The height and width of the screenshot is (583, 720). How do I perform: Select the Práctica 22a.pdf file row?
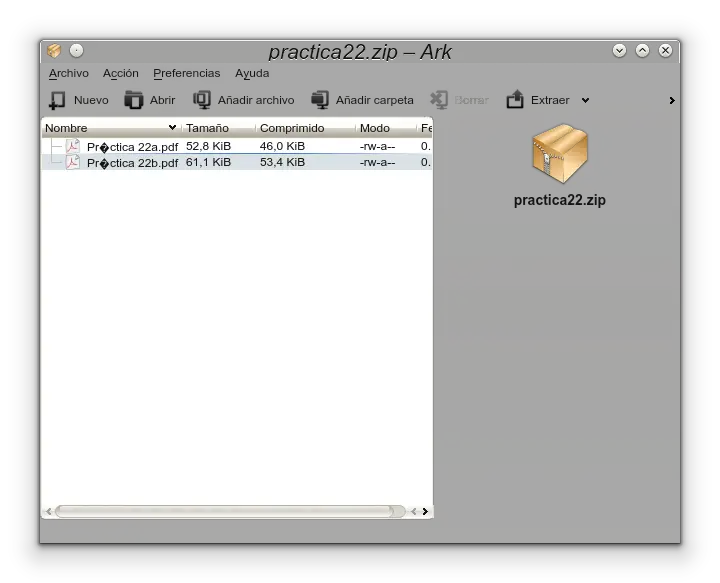(237, 146)
